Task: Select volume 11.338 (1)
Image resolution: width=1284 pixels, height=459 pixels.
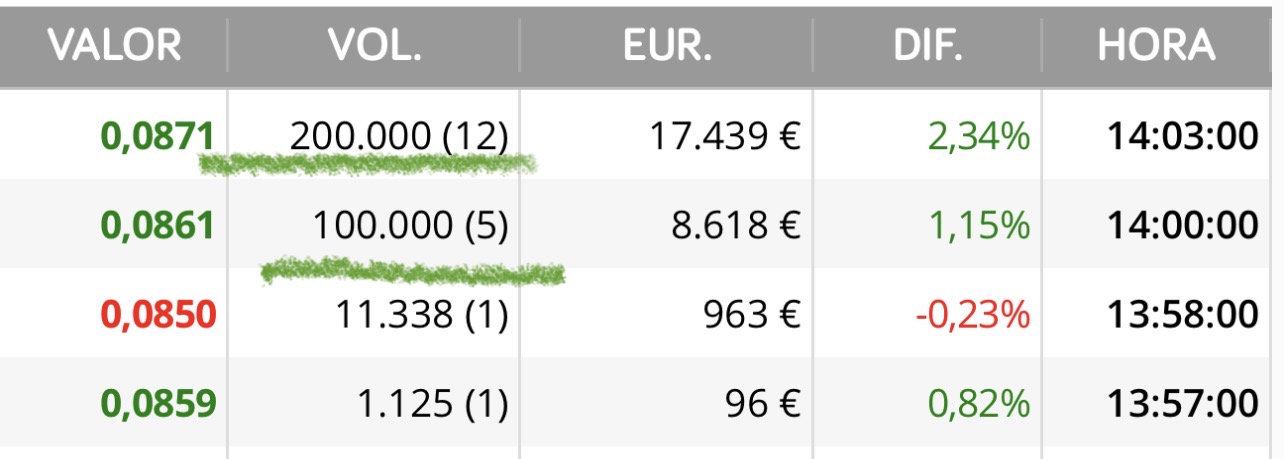Action: 420,315
